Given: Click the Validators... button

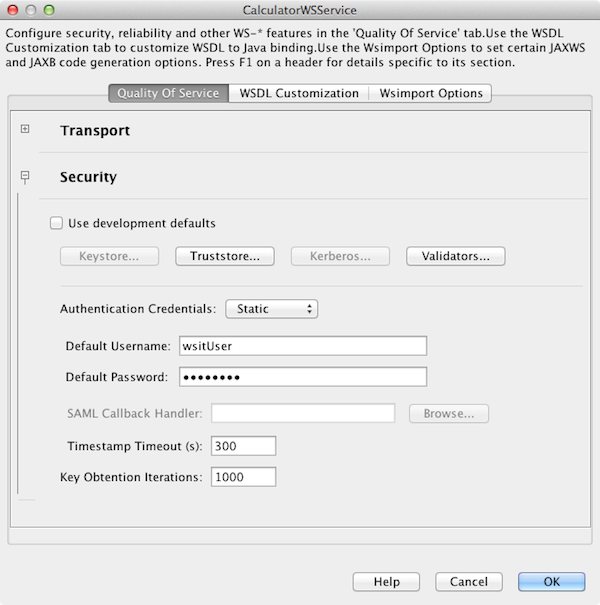Looking at the screenshot, I should point(455,256).
